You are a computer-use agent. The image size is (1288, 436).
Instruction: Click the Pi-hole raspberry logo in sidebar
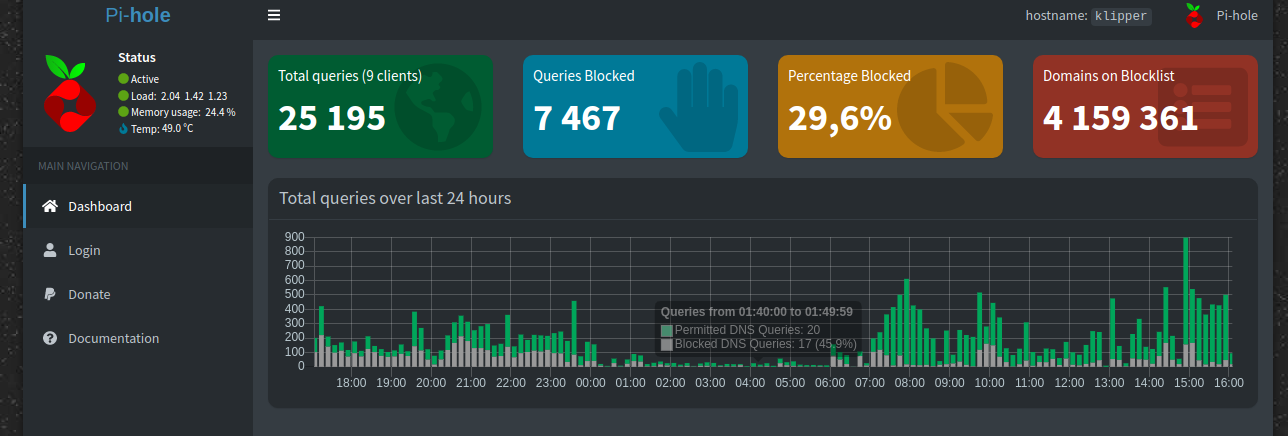(69, 94)
